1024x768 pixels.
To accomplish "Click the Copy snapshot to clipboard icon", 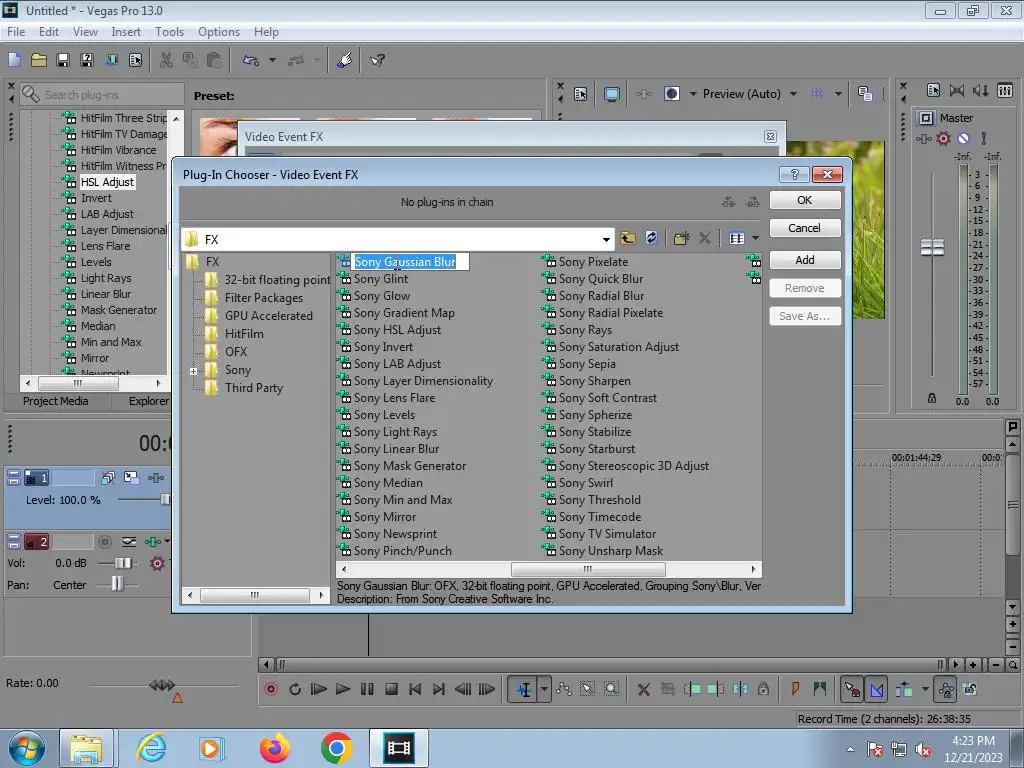I will (865, 94).
